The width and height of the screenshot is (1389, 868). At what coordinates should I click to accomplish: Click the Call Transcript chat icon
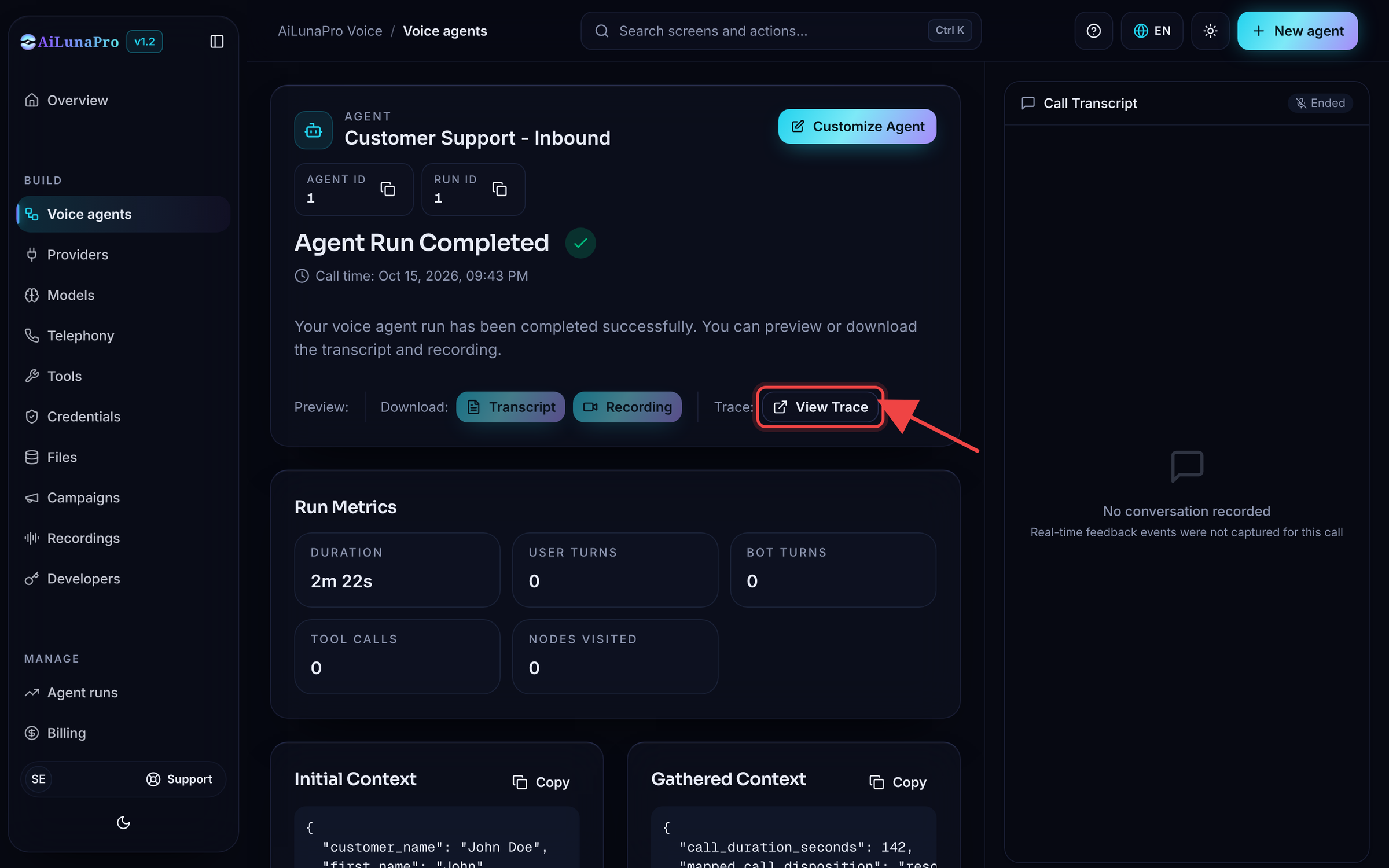(x=1028, y=103)
